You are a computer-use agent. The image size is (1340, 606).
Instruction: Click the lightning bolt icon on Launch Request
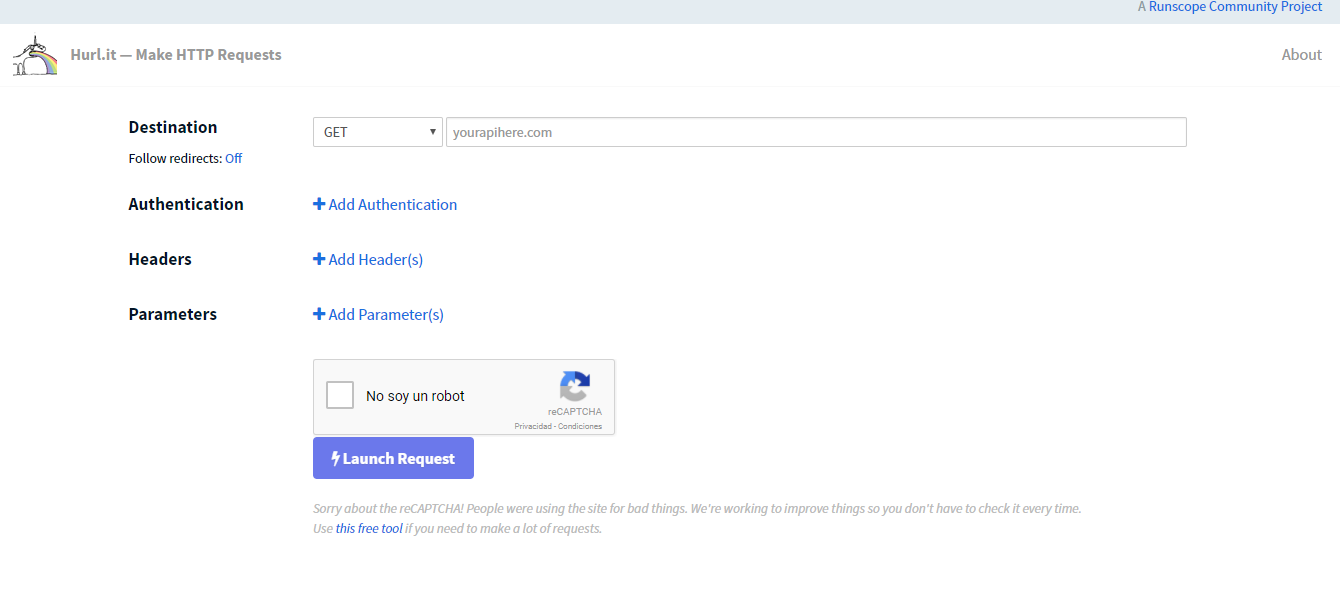pos(336,459)
